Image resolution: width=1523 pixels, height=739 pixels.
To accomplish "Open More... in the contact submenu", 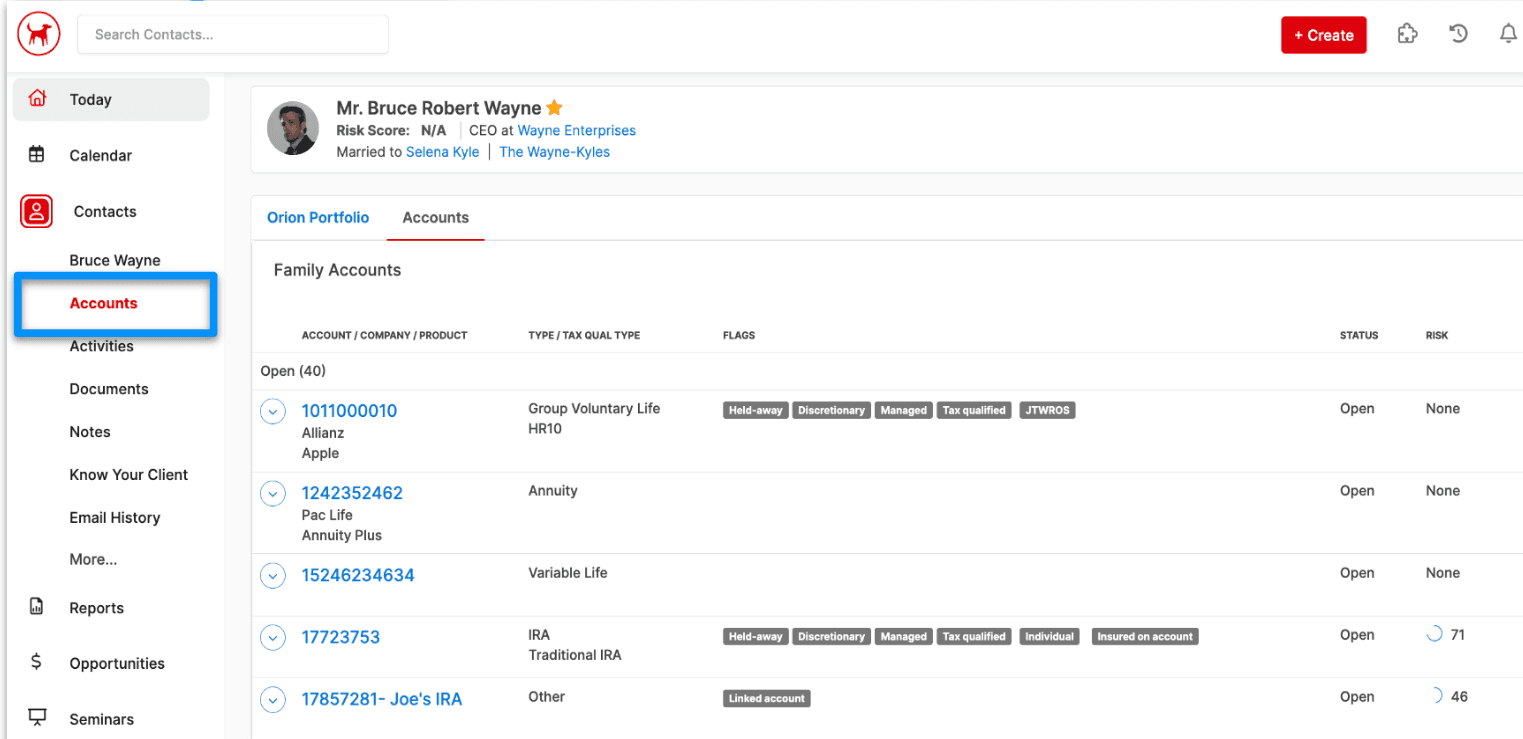I will pos(93,560).
